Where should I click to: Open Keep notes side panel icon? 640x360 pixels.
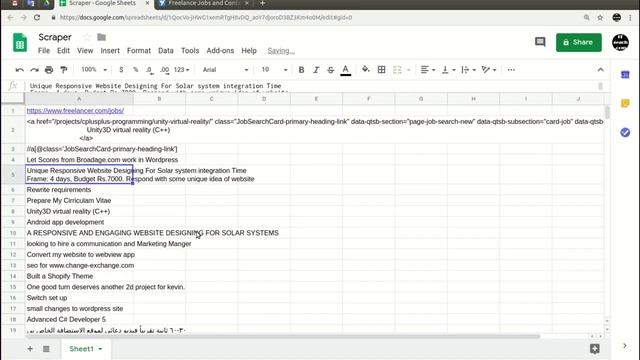[625, 104]
